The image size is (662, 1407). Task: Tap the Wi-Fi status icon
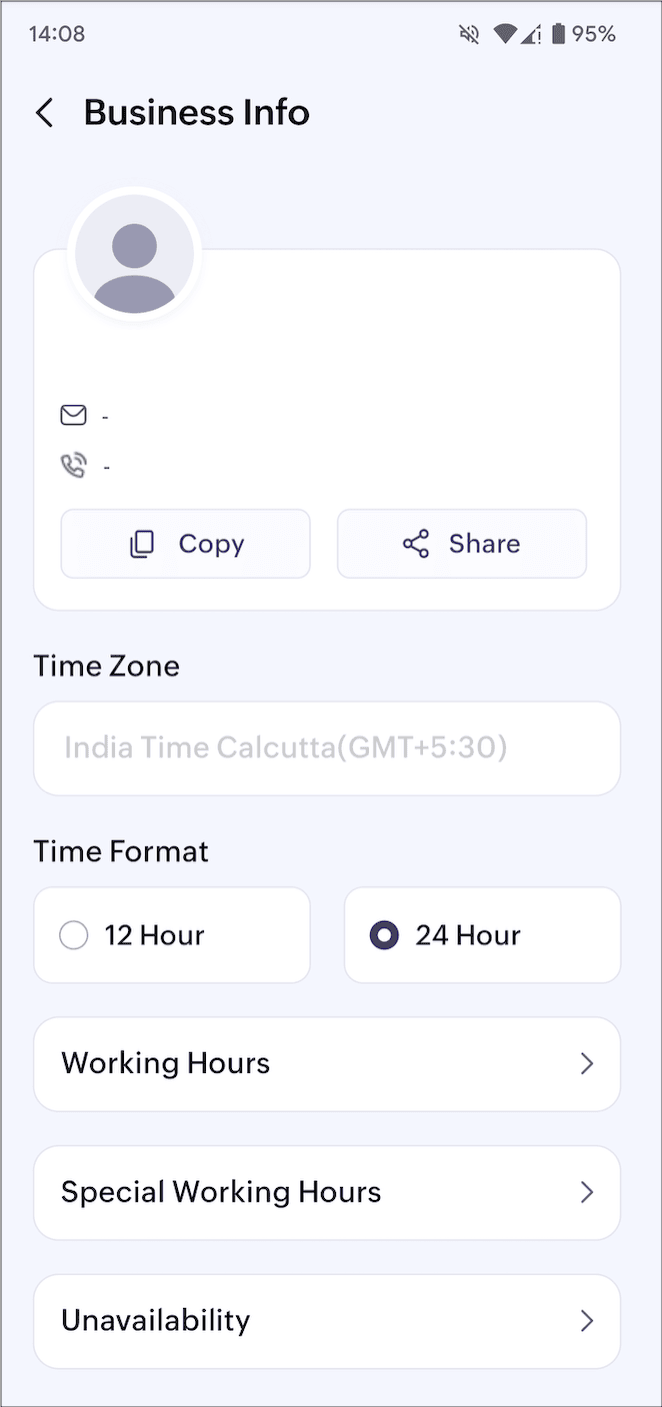click(x=505, y=34)
